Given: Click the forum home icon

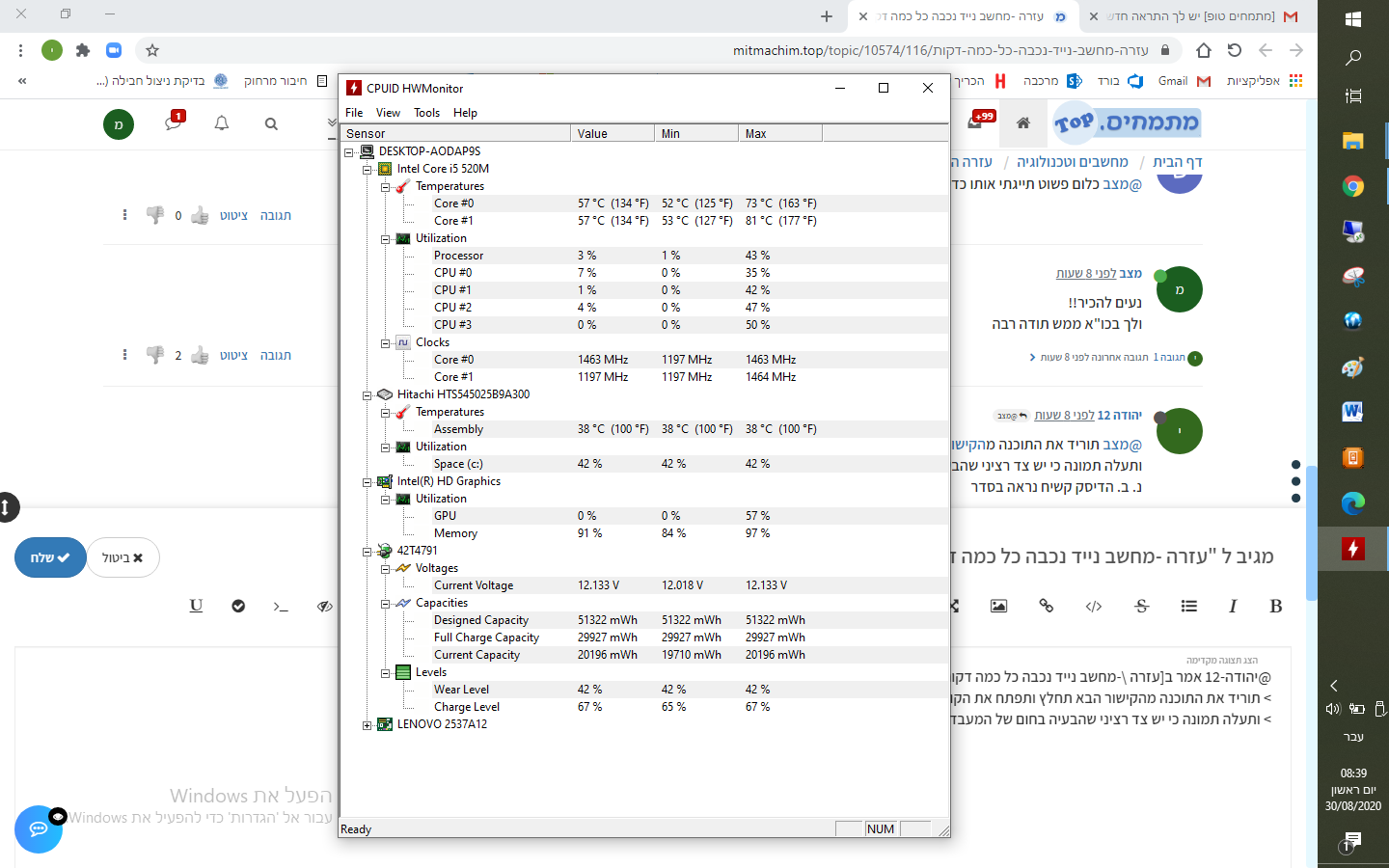Looking at the screenshot, I should [1023, 122].
